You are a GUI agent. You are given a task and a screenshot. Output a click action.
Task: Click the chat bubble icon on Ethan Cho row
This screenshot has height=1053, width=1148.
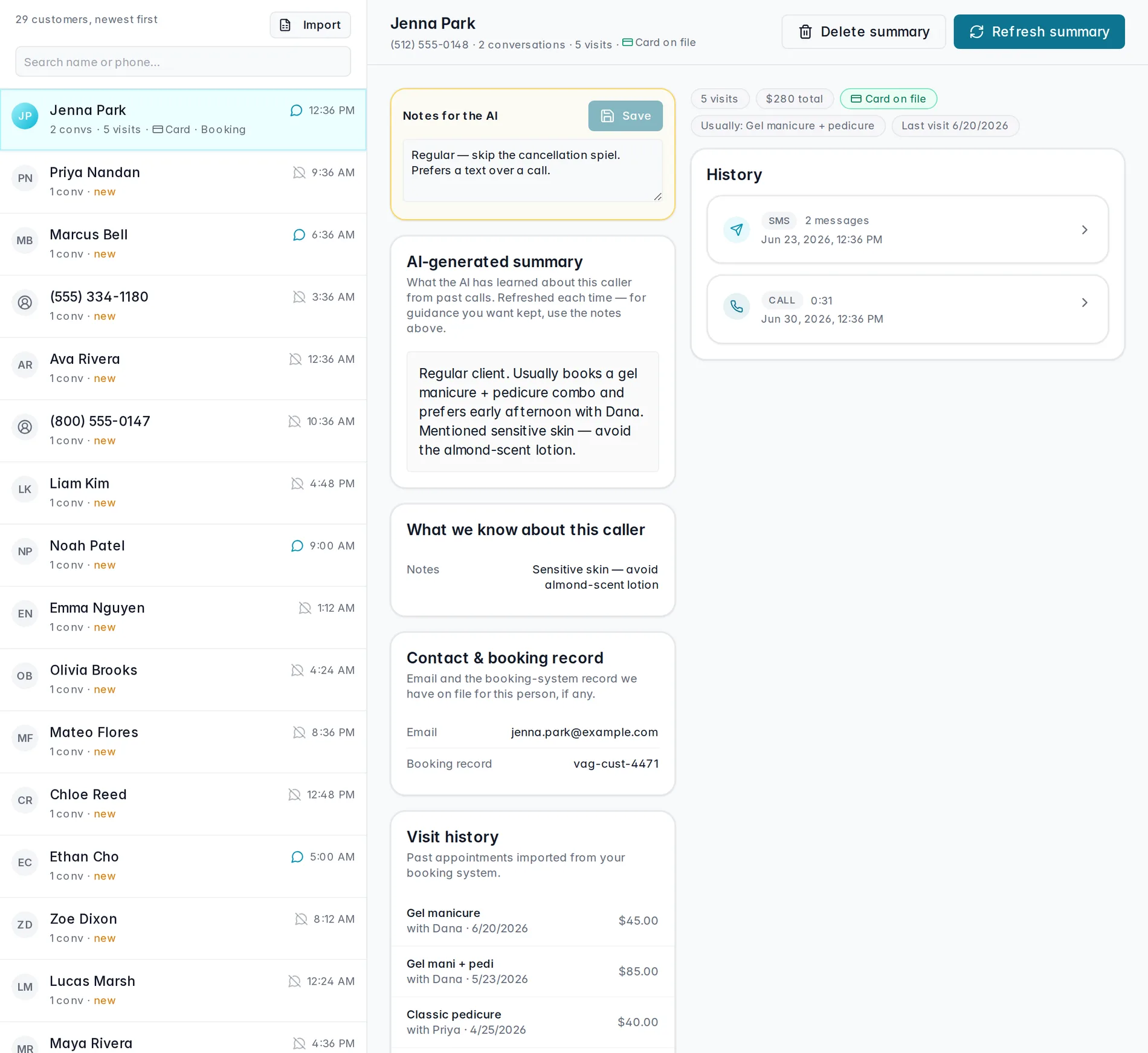click(x=297, y=858)
